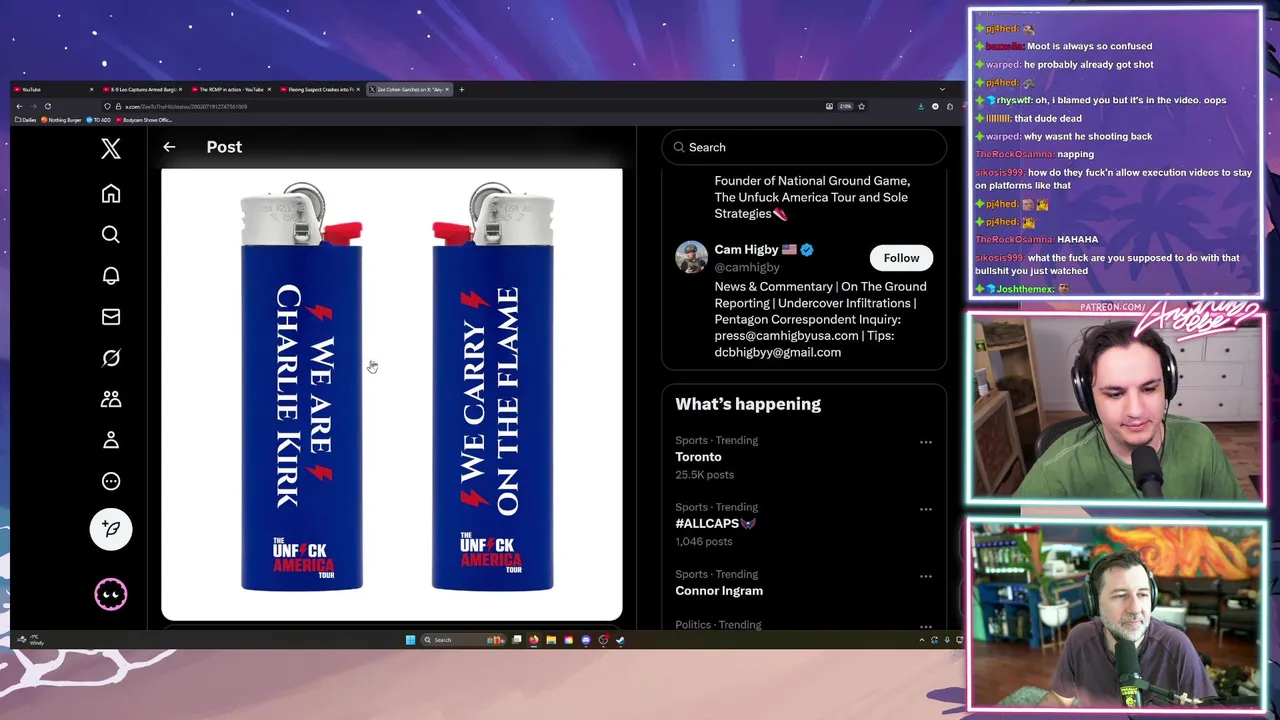Open Firefox in the taskbar
1280x720 pixels.
point(534,640)
